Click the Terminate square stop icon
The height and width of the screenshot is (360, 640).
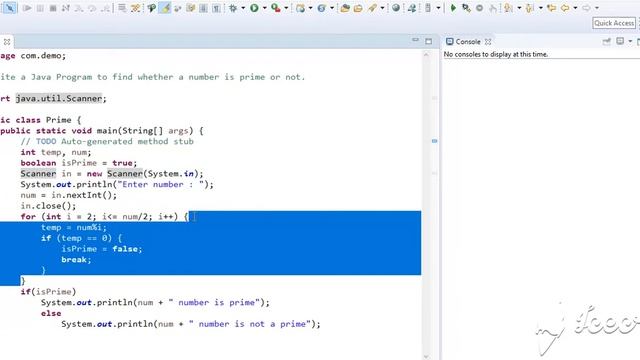tap(53, 8)
